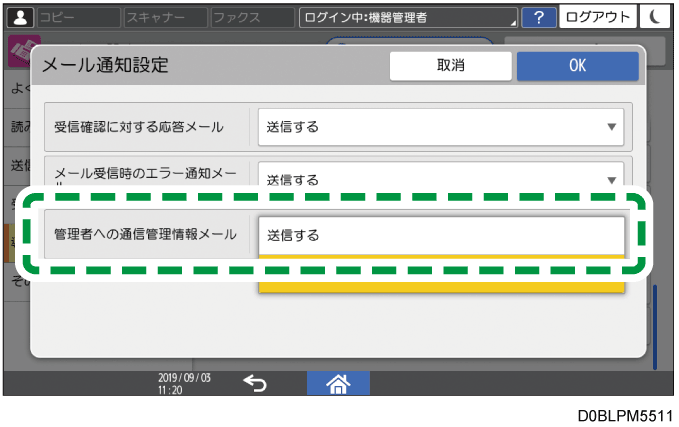Choose the yellow highlighted dropdown option
Screen dimensions: 679x427
tap(441, 274)
